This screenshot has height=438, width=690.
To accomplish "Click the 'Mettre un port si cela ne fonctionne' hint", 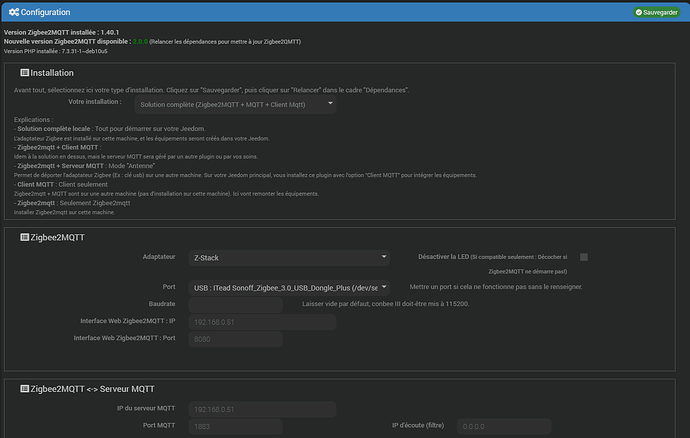I will pyautogui.click(x=496, y=287).
